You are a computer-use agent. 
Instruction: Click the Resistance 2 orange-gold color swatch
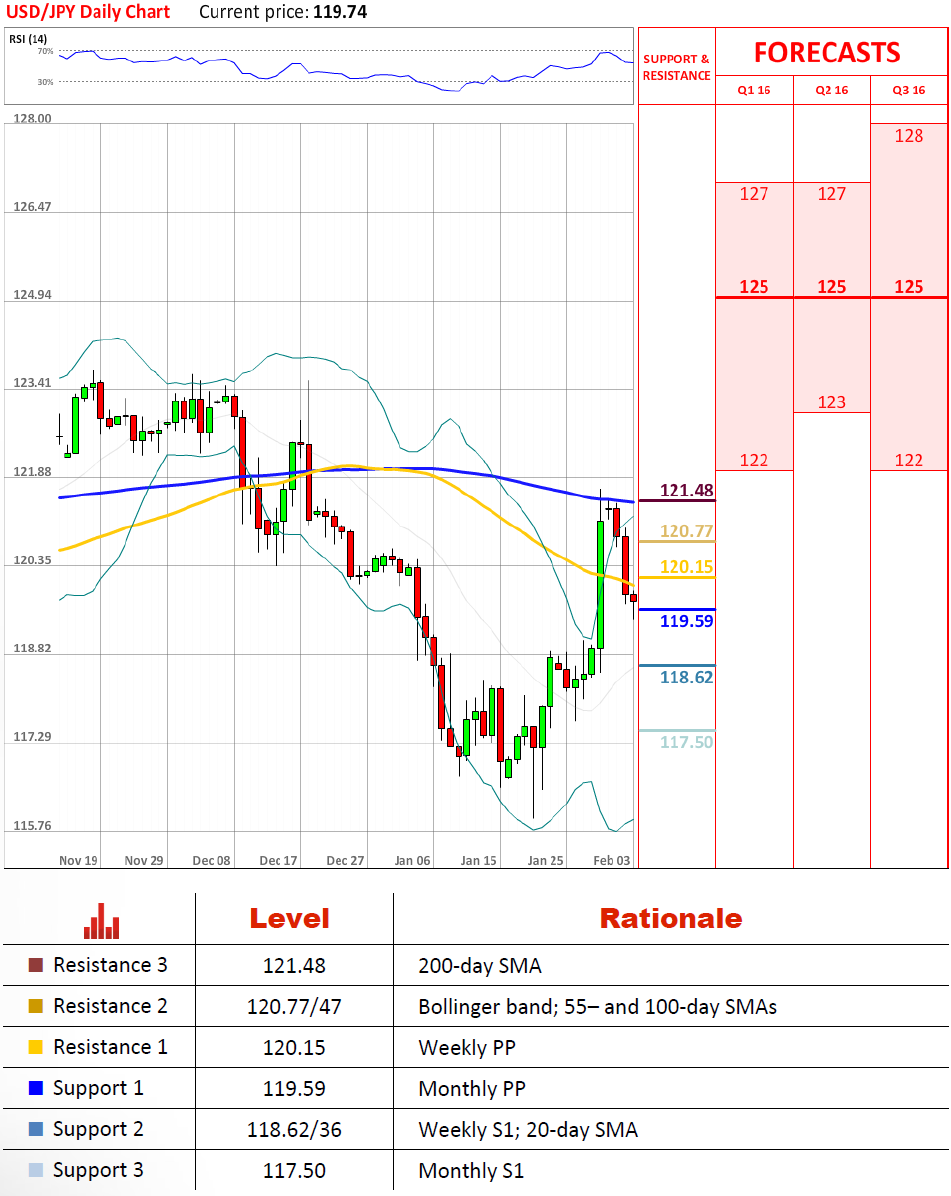click(x=36, y=1006)
